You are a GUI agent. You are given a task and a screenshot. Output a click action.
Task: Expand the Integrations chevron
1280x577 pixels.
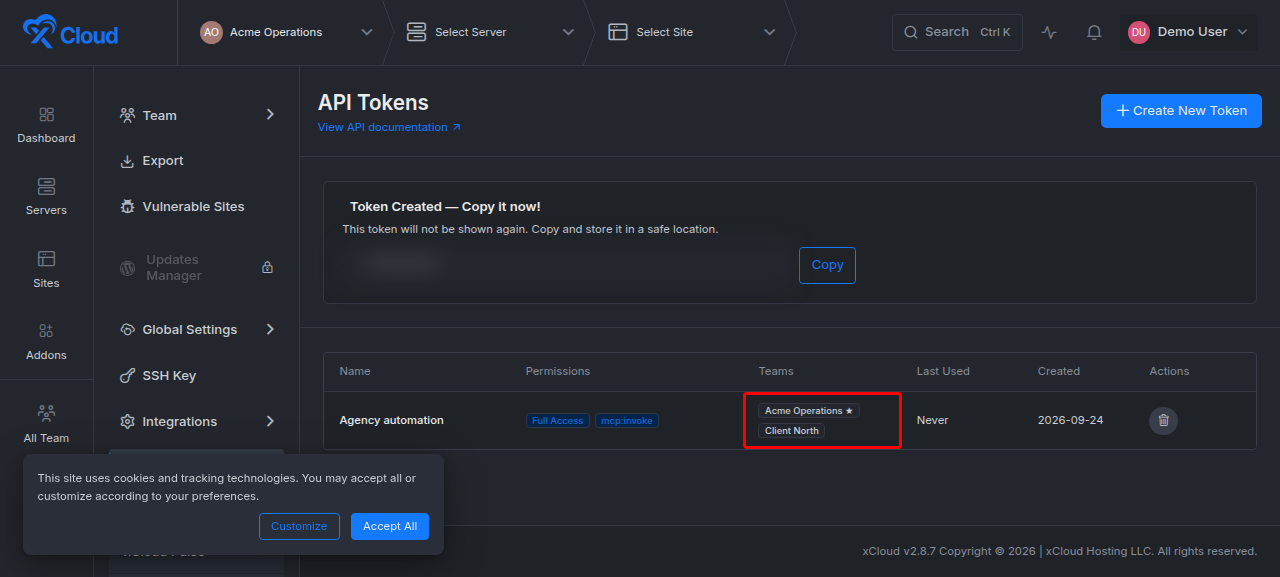(x=270, y=421)
